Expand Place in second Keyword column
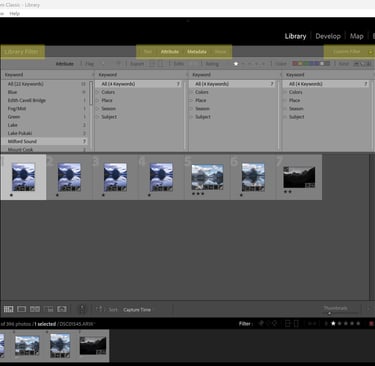375x366 pixels. 98,100
